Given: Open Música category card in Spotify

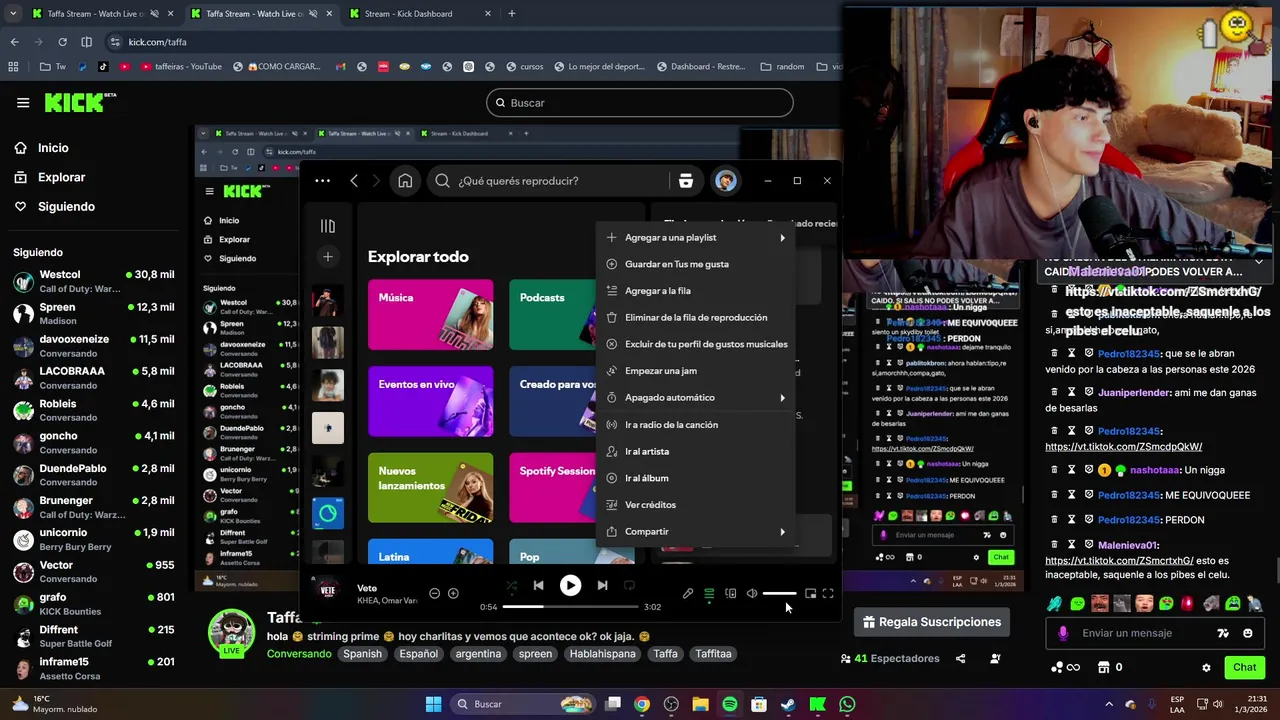Looking at the screenshot, I should pyautogui.click(x=430, y=314).
